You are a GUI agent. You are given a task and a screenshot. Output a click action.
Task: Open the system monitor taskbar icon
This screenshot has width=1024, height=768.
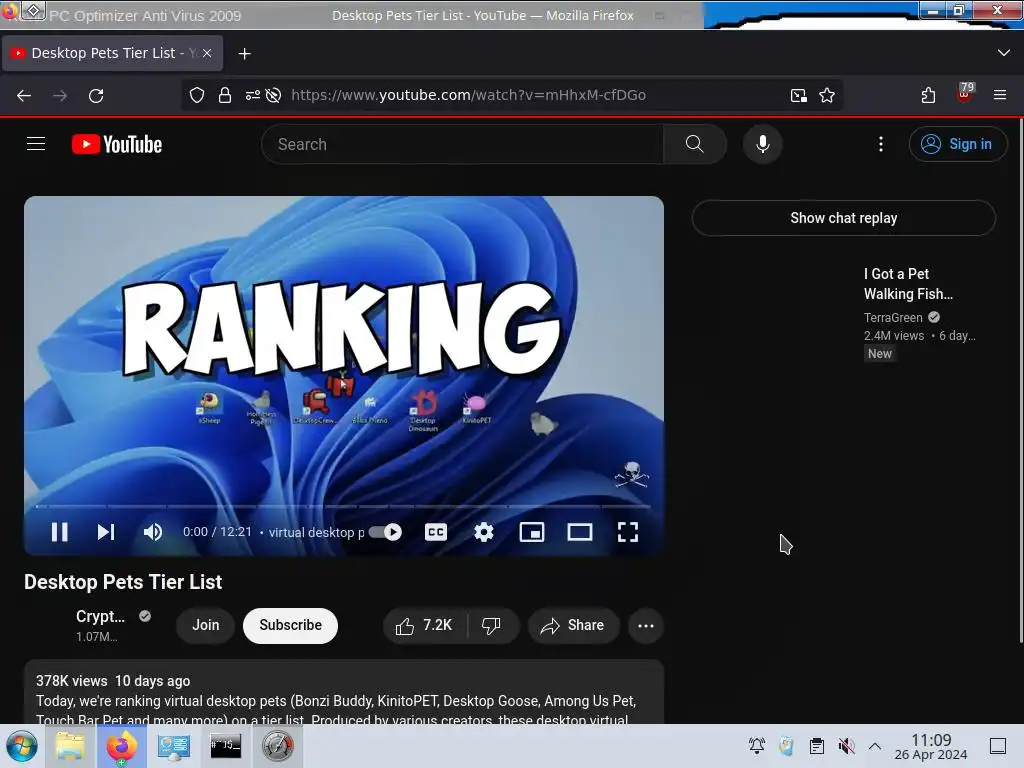[x=174, y=746]
